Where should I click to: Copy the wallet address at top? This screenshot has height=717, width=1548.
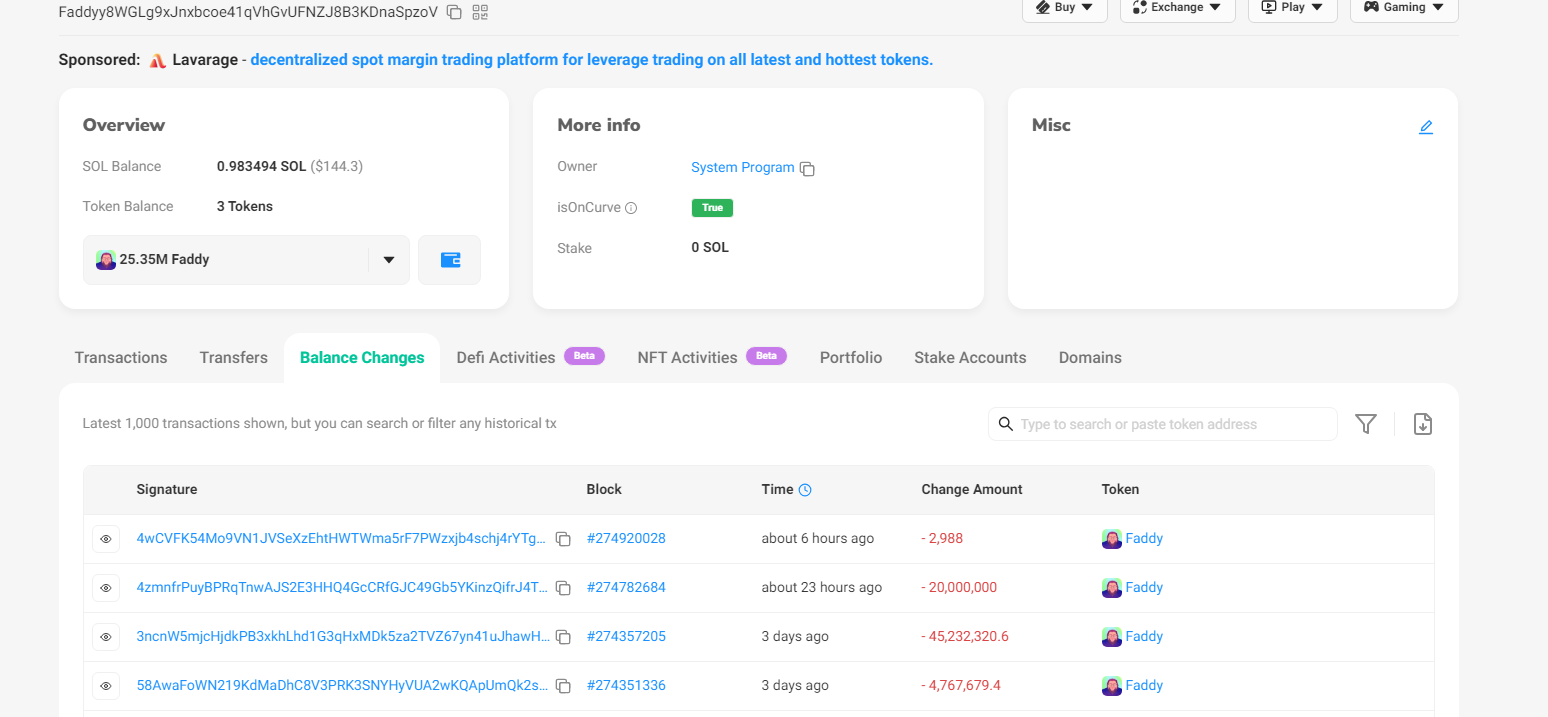454,12
